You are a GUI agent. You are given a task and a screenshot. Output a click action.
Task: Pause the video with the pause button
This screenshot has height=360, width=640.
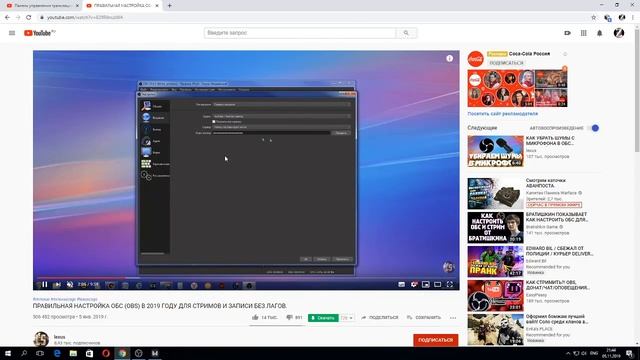coord(45,284)
